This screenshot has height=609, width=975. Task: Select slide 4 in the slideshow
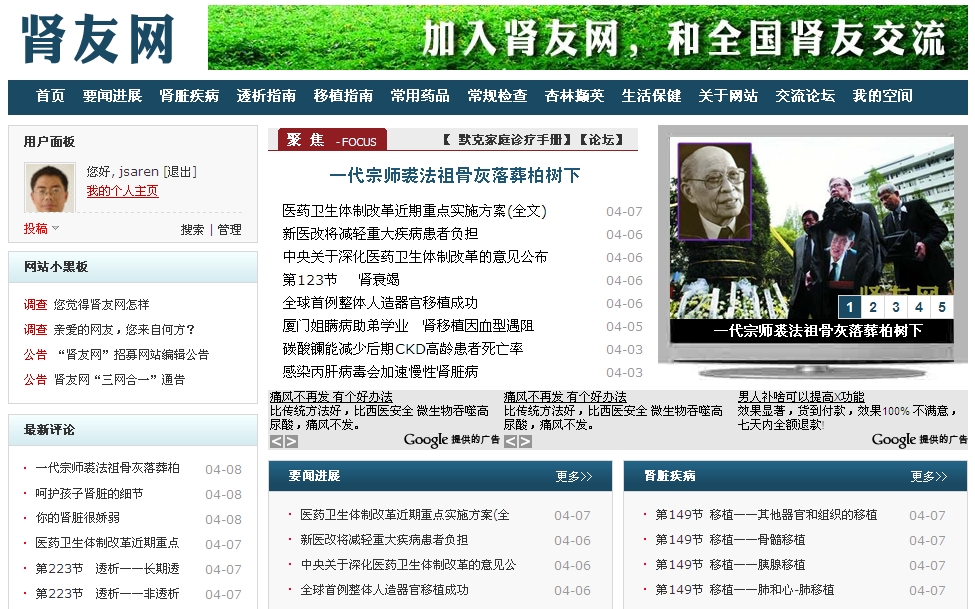tap(919, 307)
